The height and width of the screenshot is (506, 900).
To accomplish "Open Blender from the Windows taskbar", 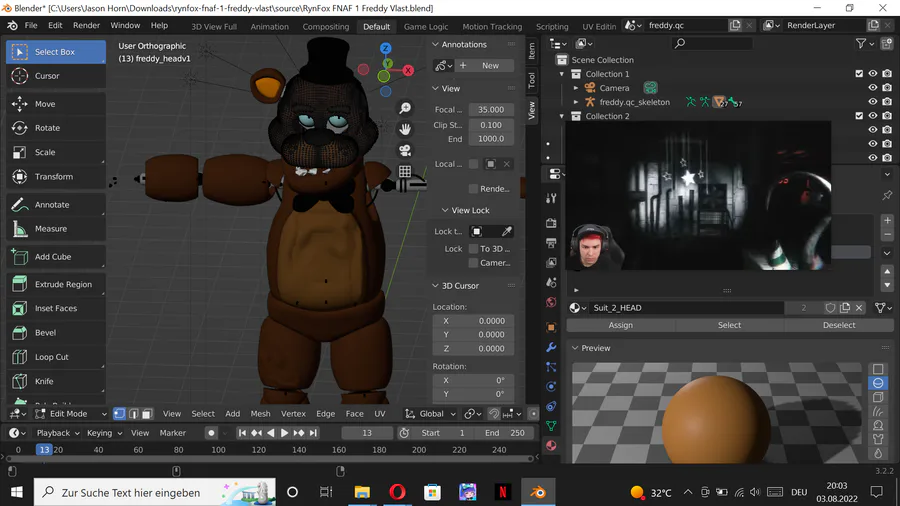I will (538, 492).
